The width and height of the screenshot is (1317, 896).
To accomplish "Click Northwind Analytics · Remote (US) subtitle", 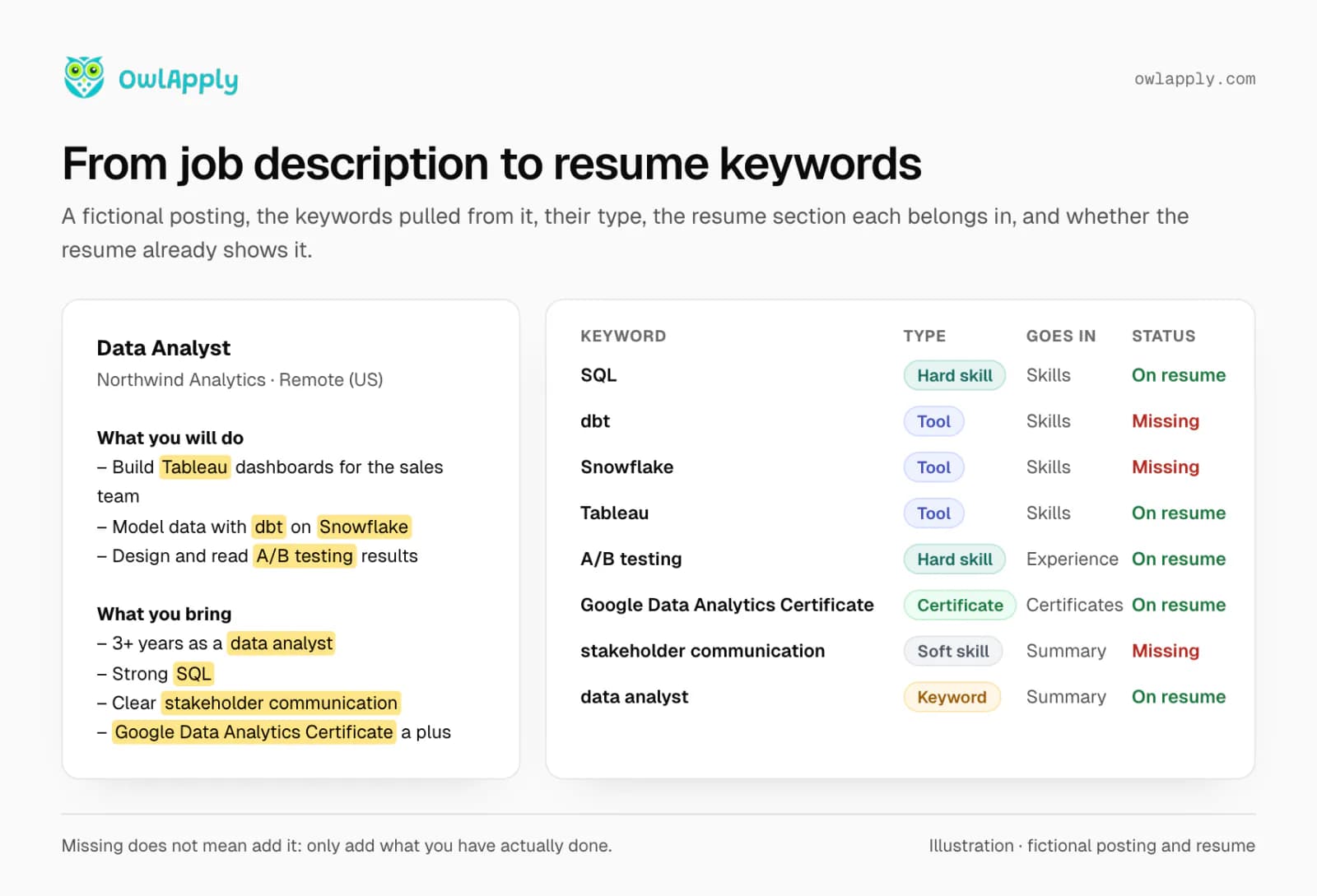I will click(240, 380).
